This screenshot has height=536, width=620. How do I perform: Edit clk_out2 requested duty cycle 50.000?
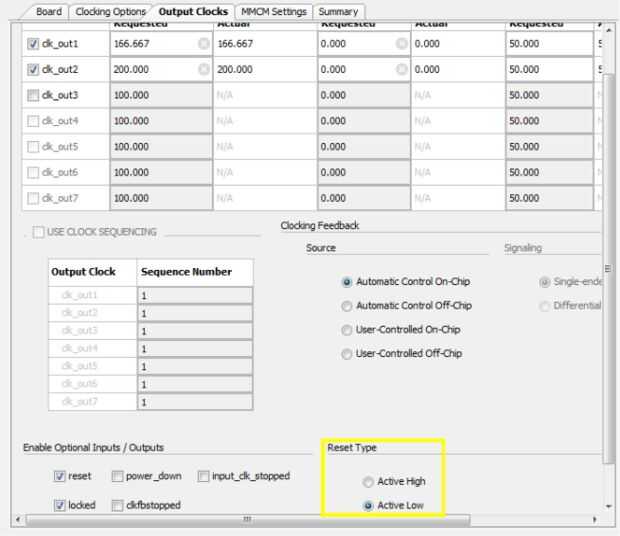coord(549,69)
